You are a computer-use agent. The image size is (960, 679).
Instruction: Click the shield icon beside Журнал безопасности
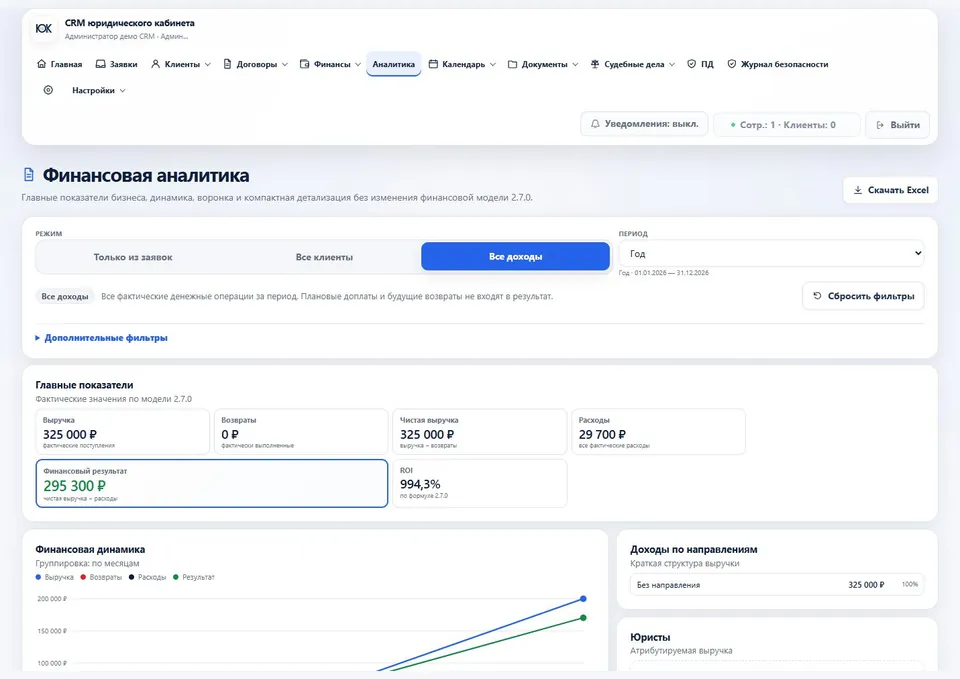coord(732,64)
